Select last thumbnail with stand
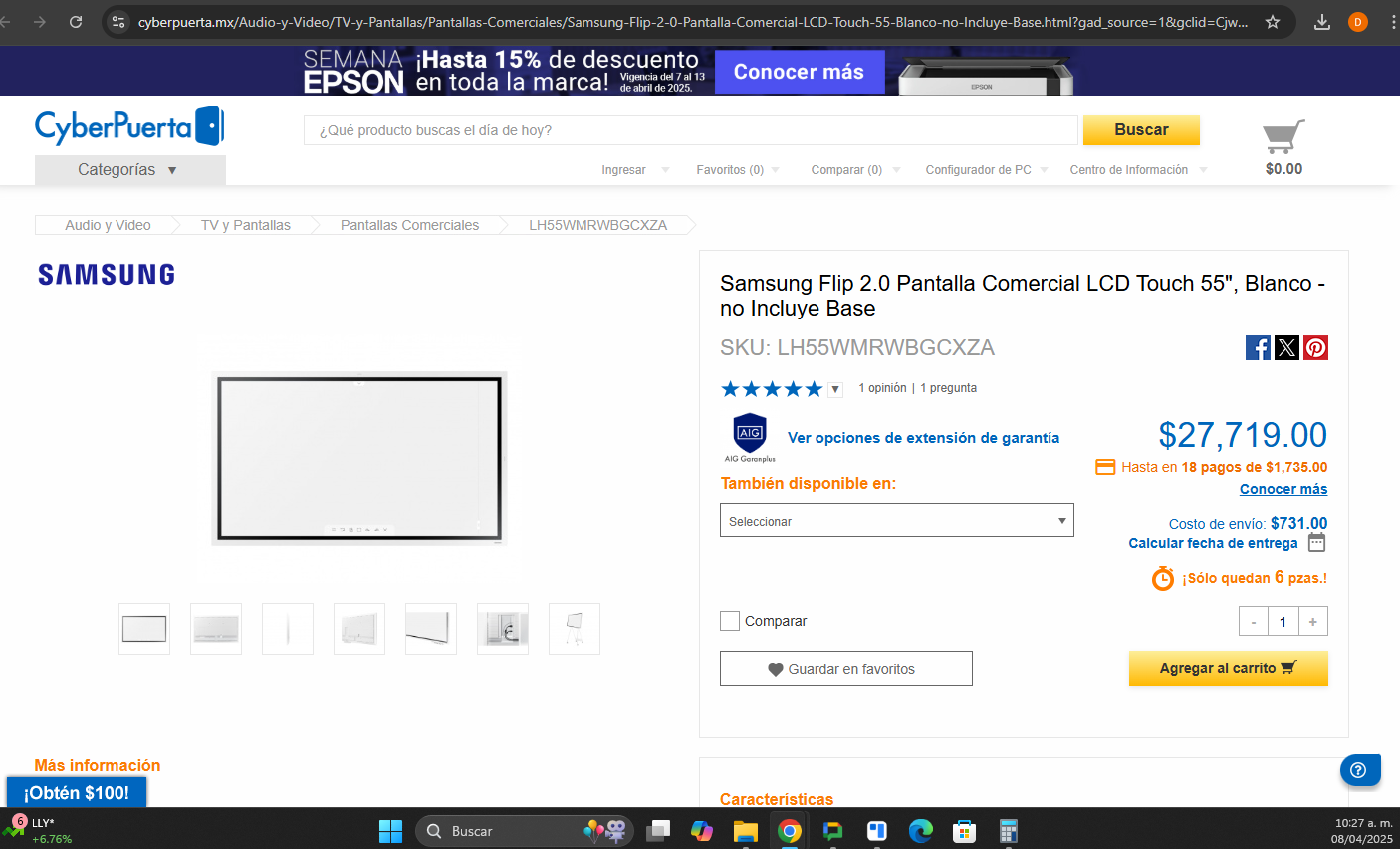 point(575,629)
